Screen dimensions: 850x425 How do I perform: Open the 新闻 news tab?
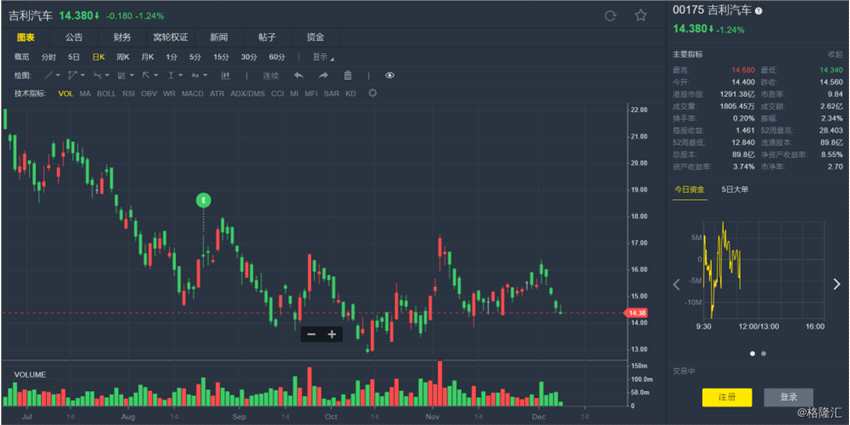click(219, 37)
